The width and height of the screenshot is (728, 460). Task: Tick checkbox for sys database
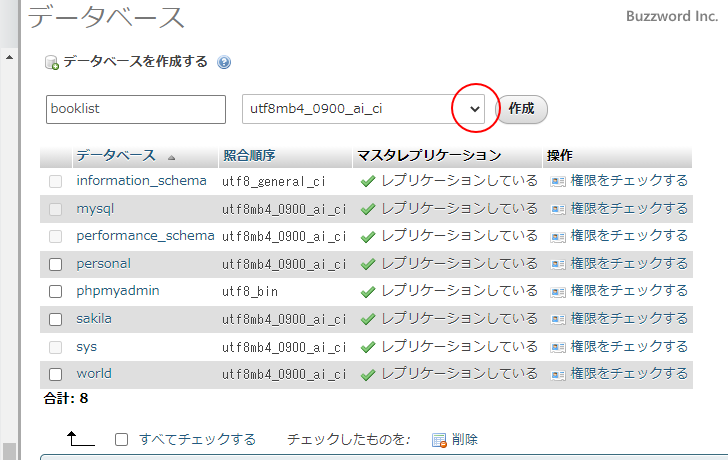coord(55,347)
